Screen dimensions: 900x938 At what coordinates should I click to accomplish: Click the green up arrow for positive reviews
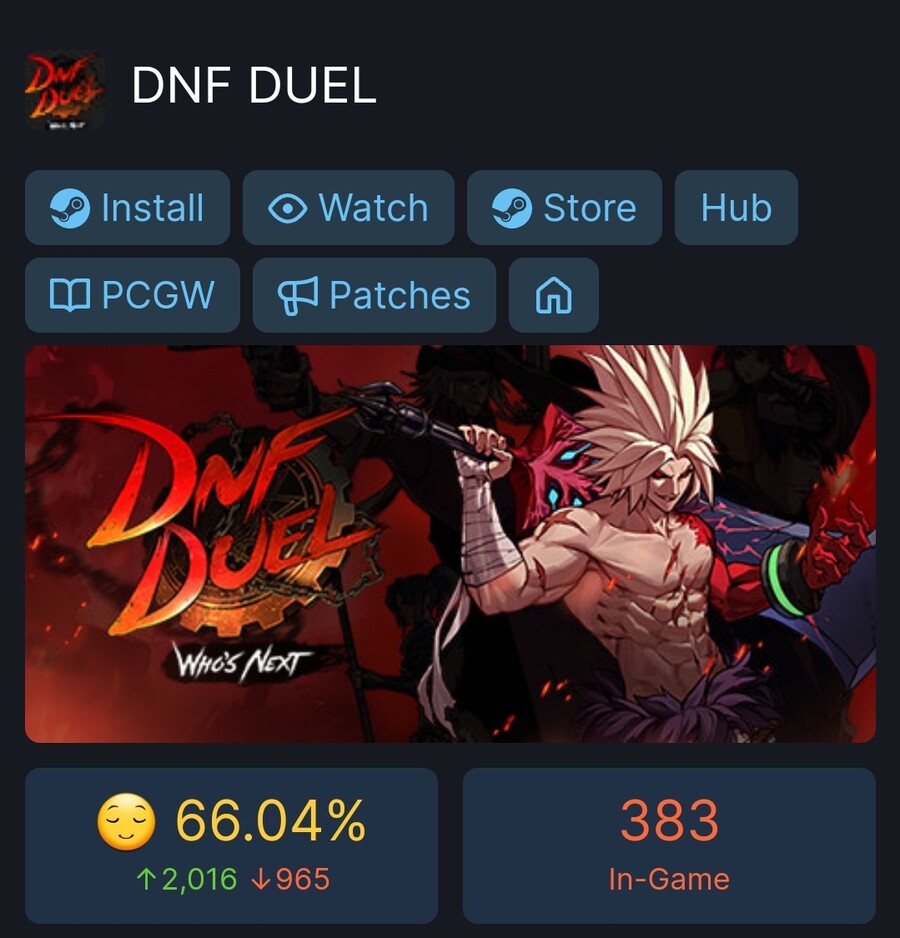click(146, 879)
